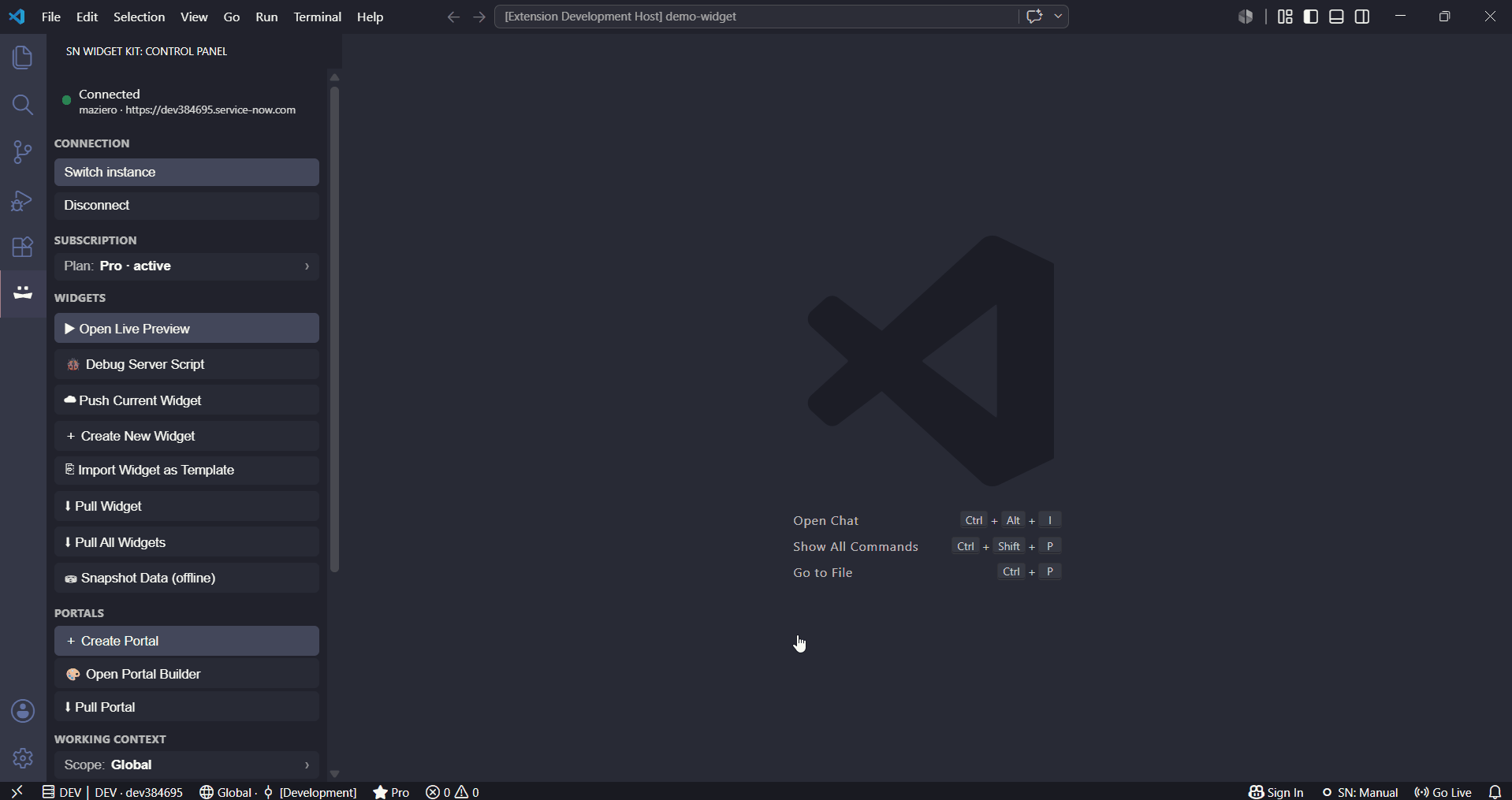
Task: Click the scrollbar down arrow in control panel
Action: [x=334, y=773]
